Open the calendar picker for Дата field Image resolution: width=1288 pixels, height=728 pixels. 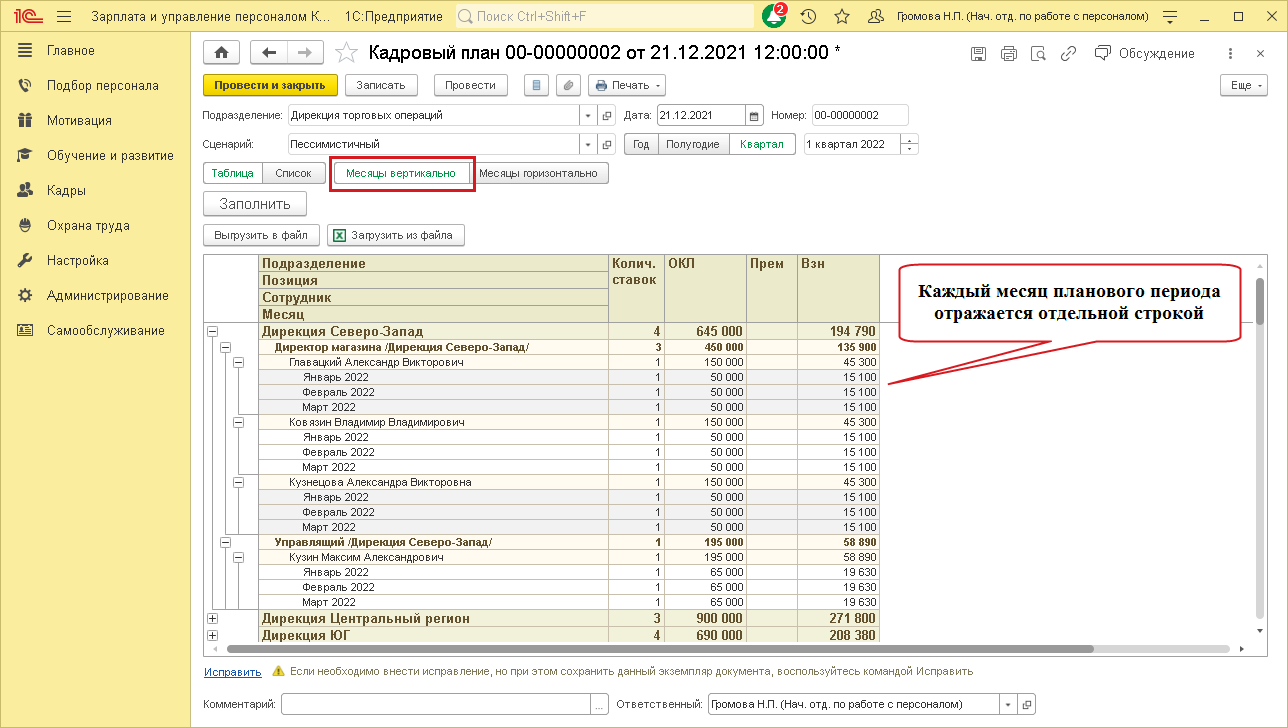click(755, 115)
